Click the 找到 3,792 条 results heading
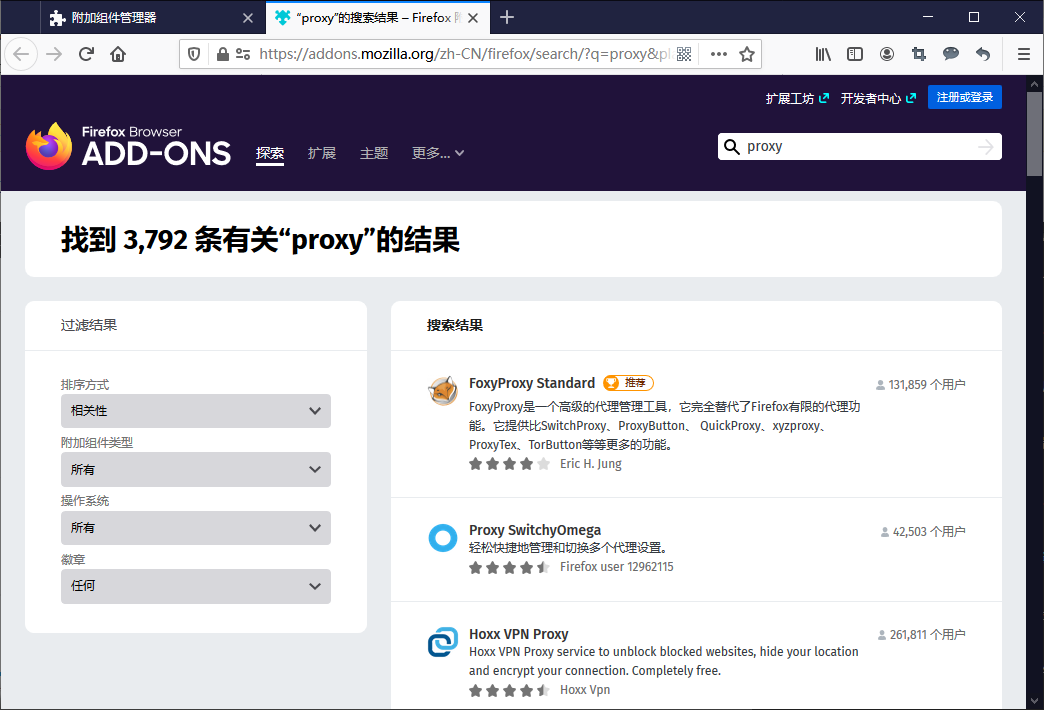The height and width of the screenshot is (710, 1044). [x=260, y=240]
